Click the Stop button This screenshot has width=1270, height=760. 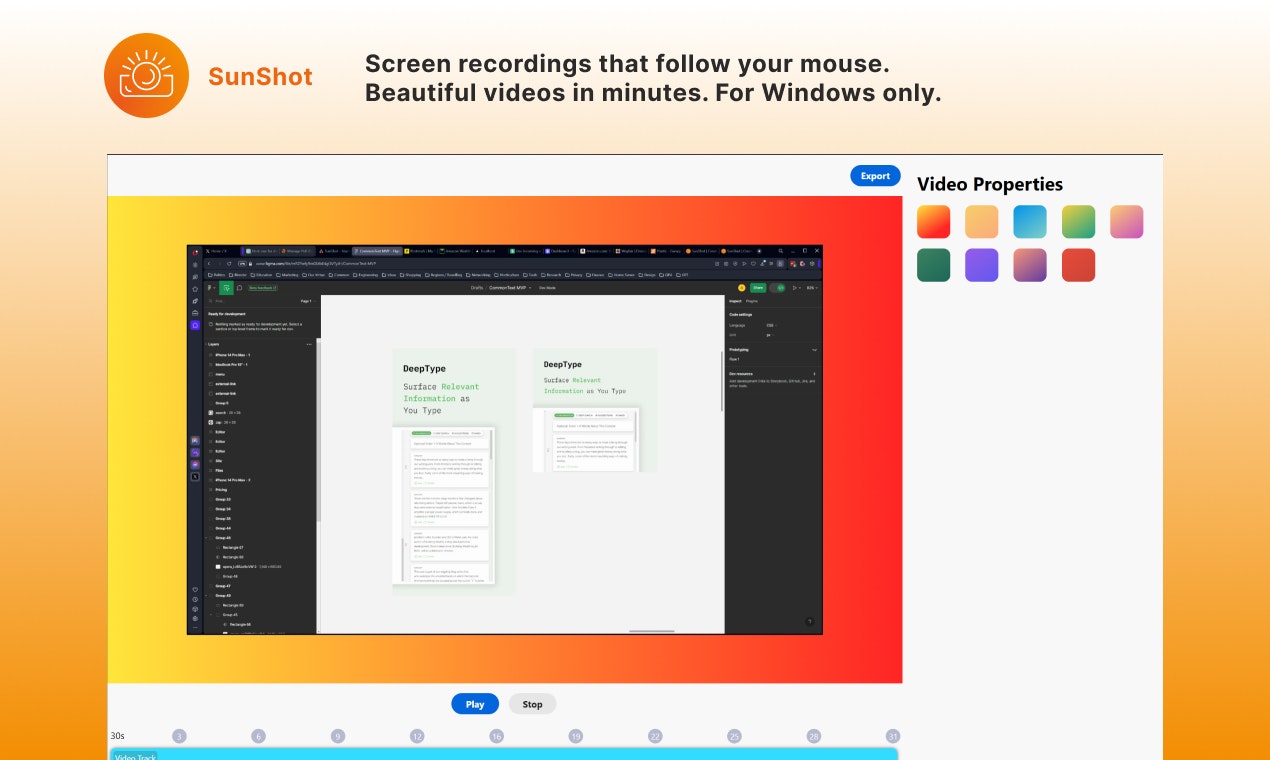pos(532,704)
